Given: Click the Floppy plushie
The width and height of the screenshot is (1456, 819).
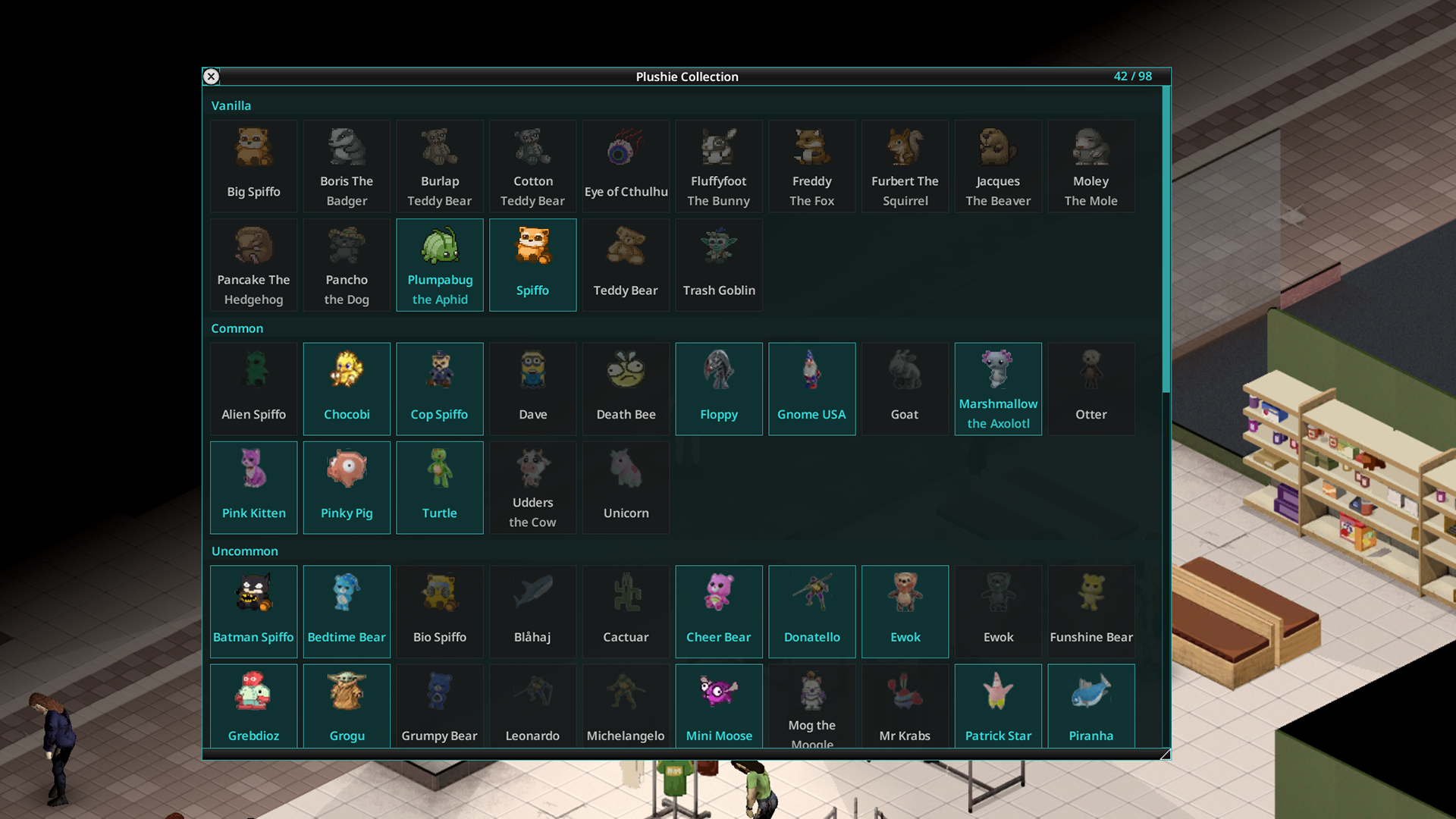Looking at the screenshot, I should (x=719, y=389).
